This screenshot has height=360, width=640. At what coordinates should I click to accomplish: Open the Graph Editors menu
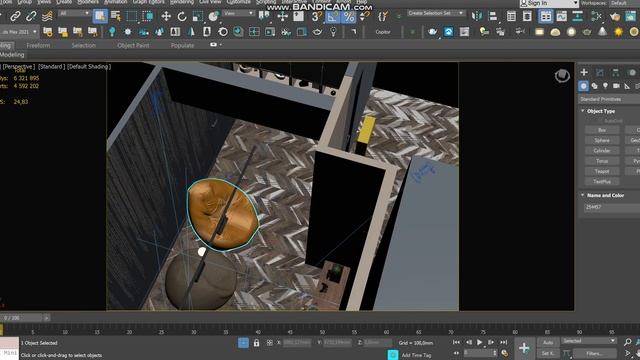coord(149,2)
